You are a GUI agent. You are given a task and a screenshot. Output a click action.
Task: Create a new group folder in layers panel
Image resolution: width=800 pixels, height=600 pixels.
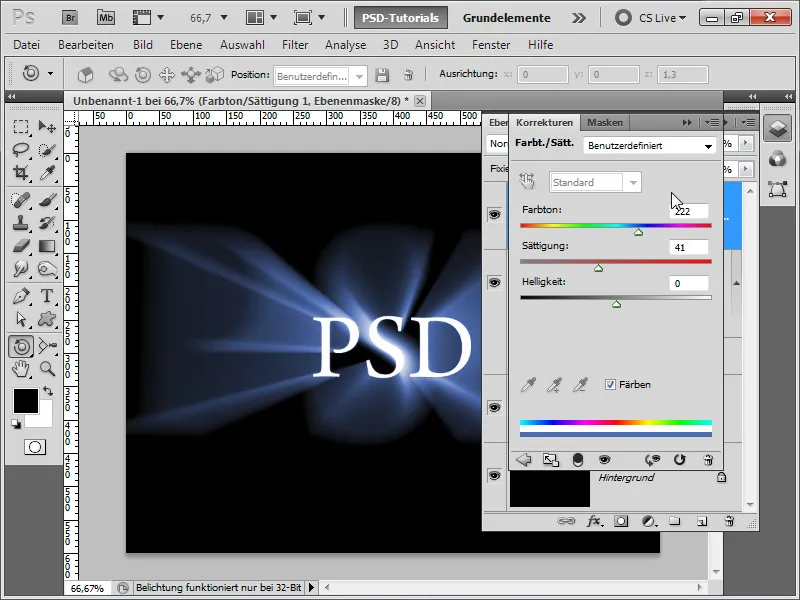pyautogui.click(x=674, y=521)
